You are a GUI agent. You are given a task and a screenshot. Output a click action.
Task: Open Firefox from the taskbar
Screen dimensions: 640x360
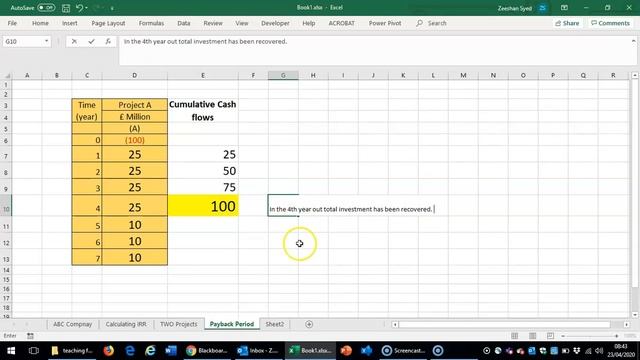click(x=109, y=351)
